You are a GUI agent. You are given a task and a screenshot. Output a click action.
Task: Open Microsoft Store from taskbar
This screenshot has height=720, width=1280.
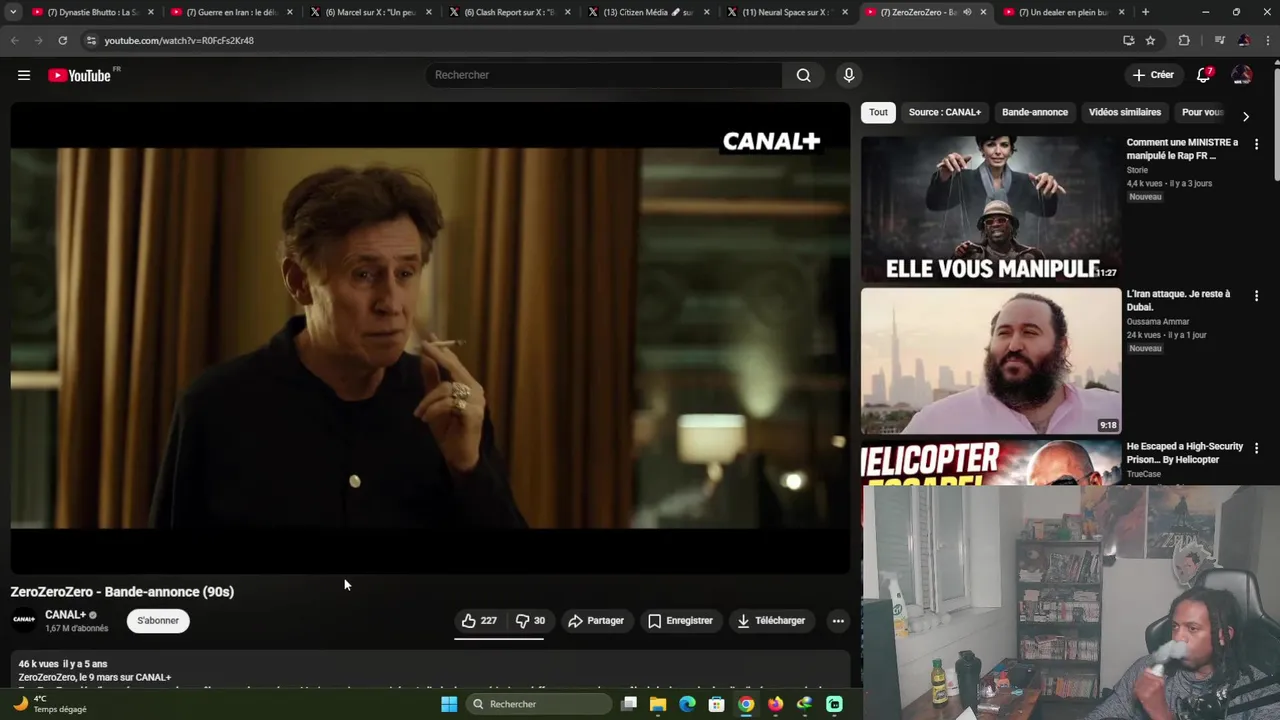click(716, 704)
